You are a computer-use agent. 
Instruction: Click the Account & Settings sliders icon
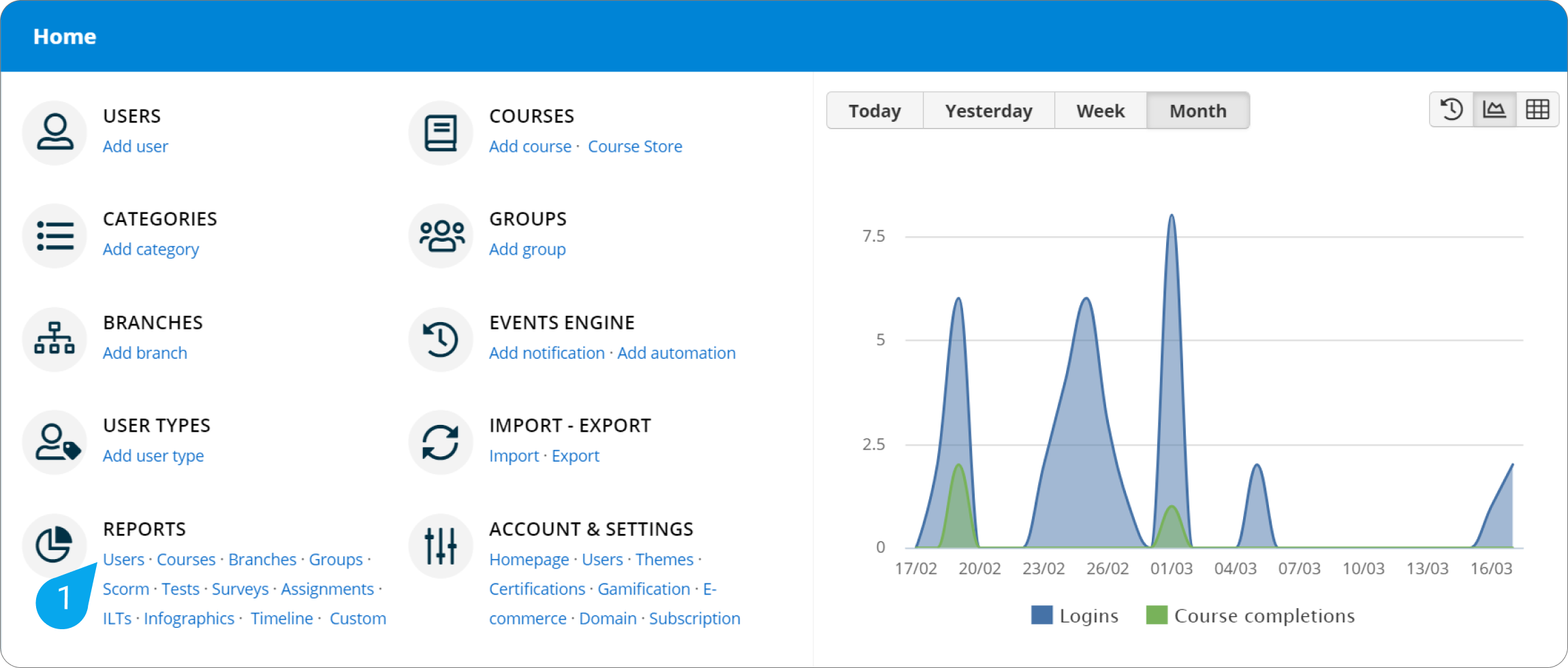pos(441,545)
